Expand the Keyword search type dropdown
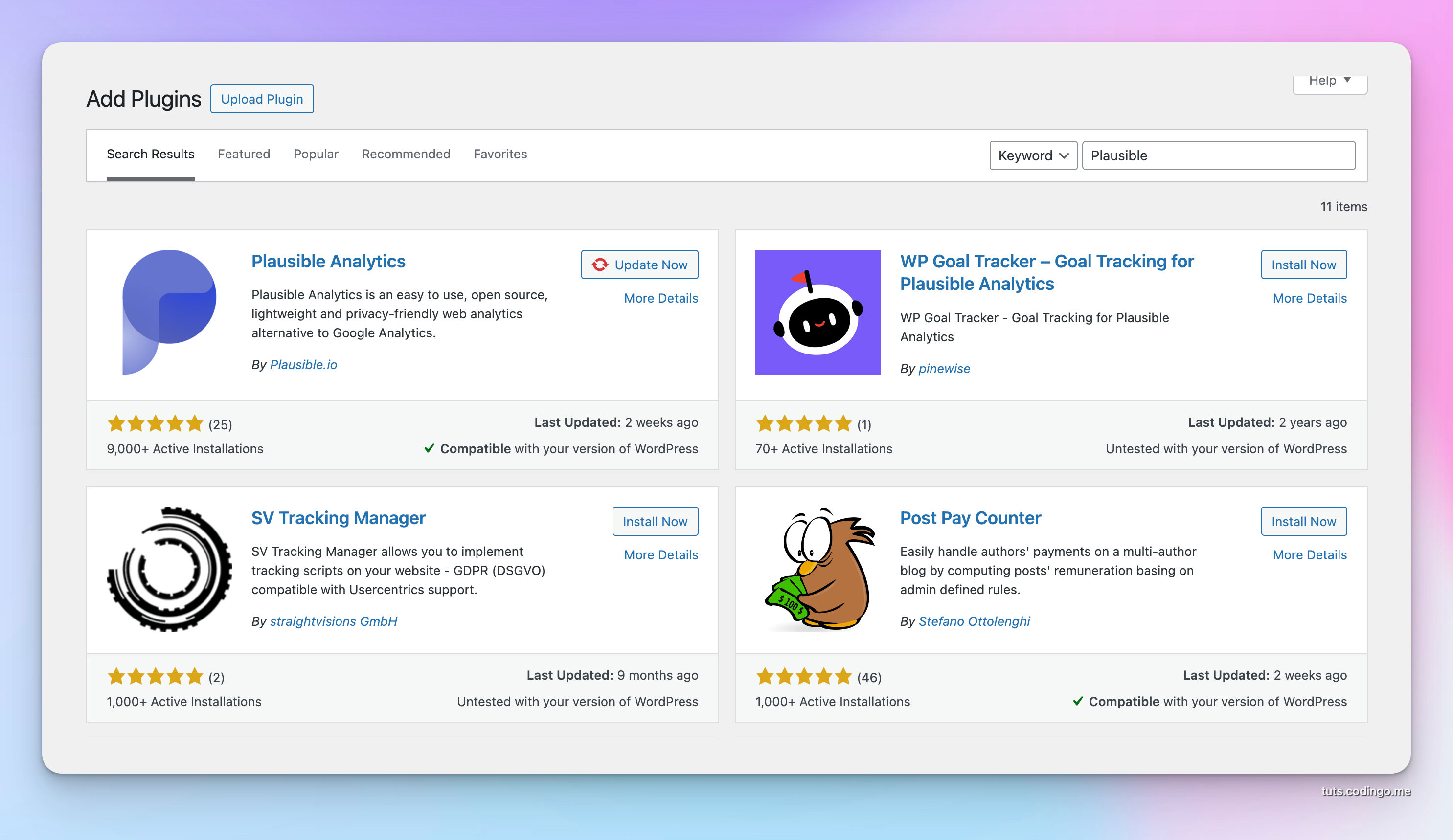 coord(1030,155)
